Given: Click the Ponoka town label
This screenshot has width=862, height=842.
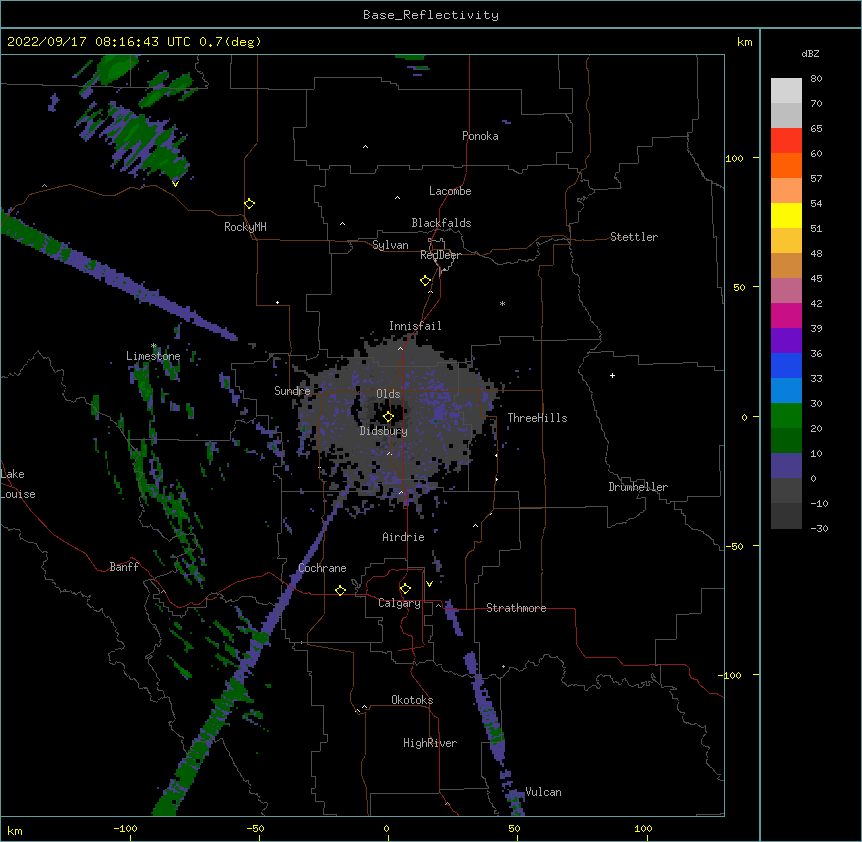Looking at the screenshot, I should (480, 136).
